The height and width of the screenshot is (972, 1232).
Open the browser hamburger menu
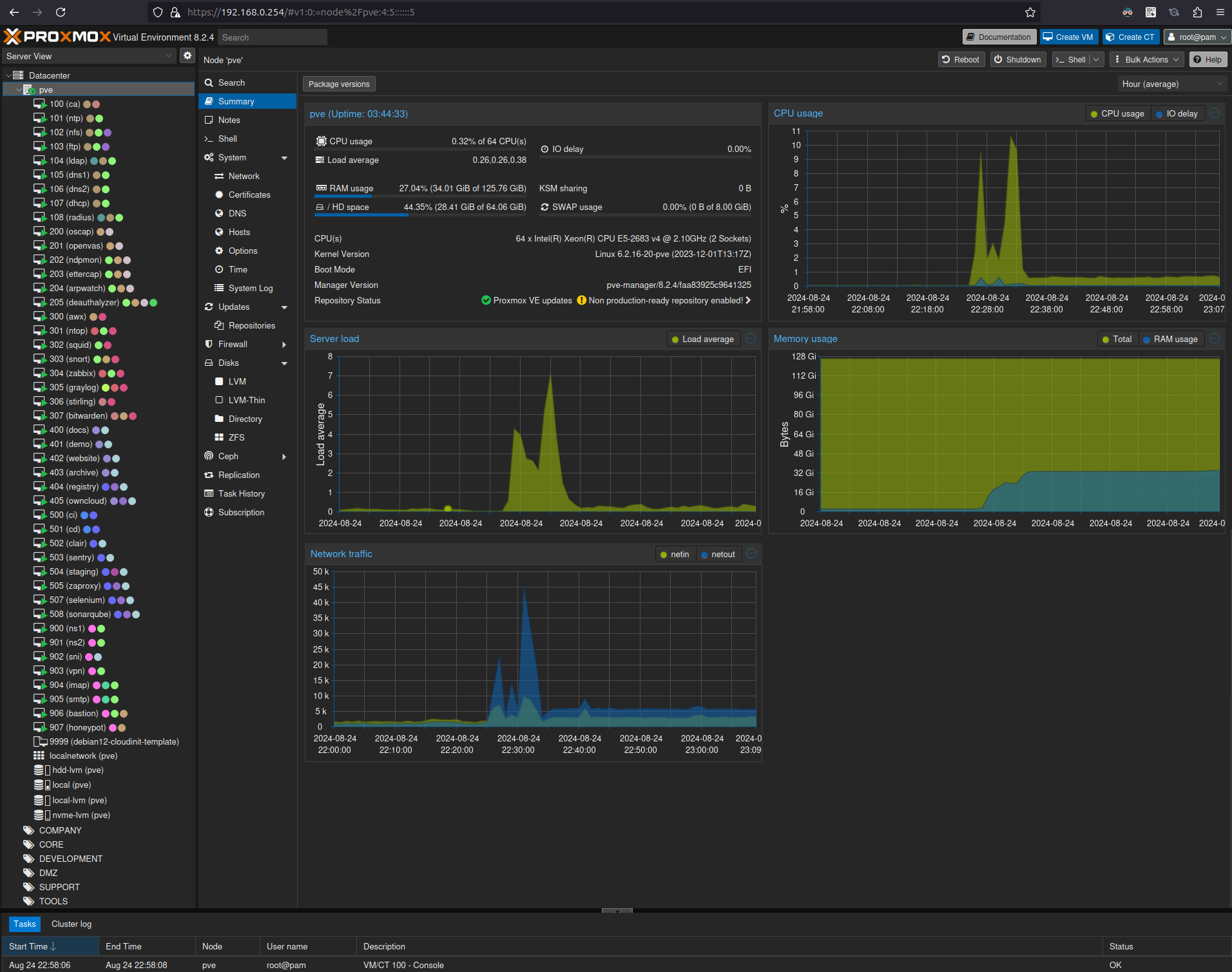pyautogui.click(x=1220, y=12)
